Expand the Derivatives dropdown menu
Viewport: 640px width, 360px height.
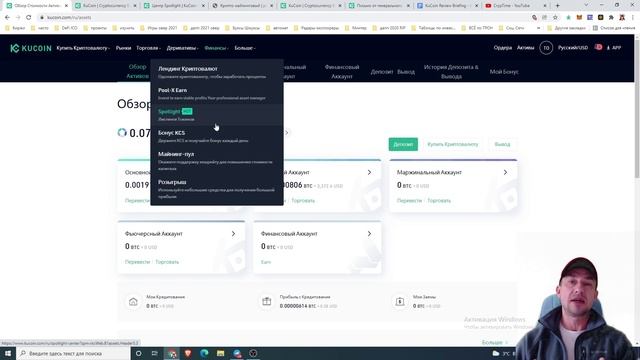[x=182, y=48]
